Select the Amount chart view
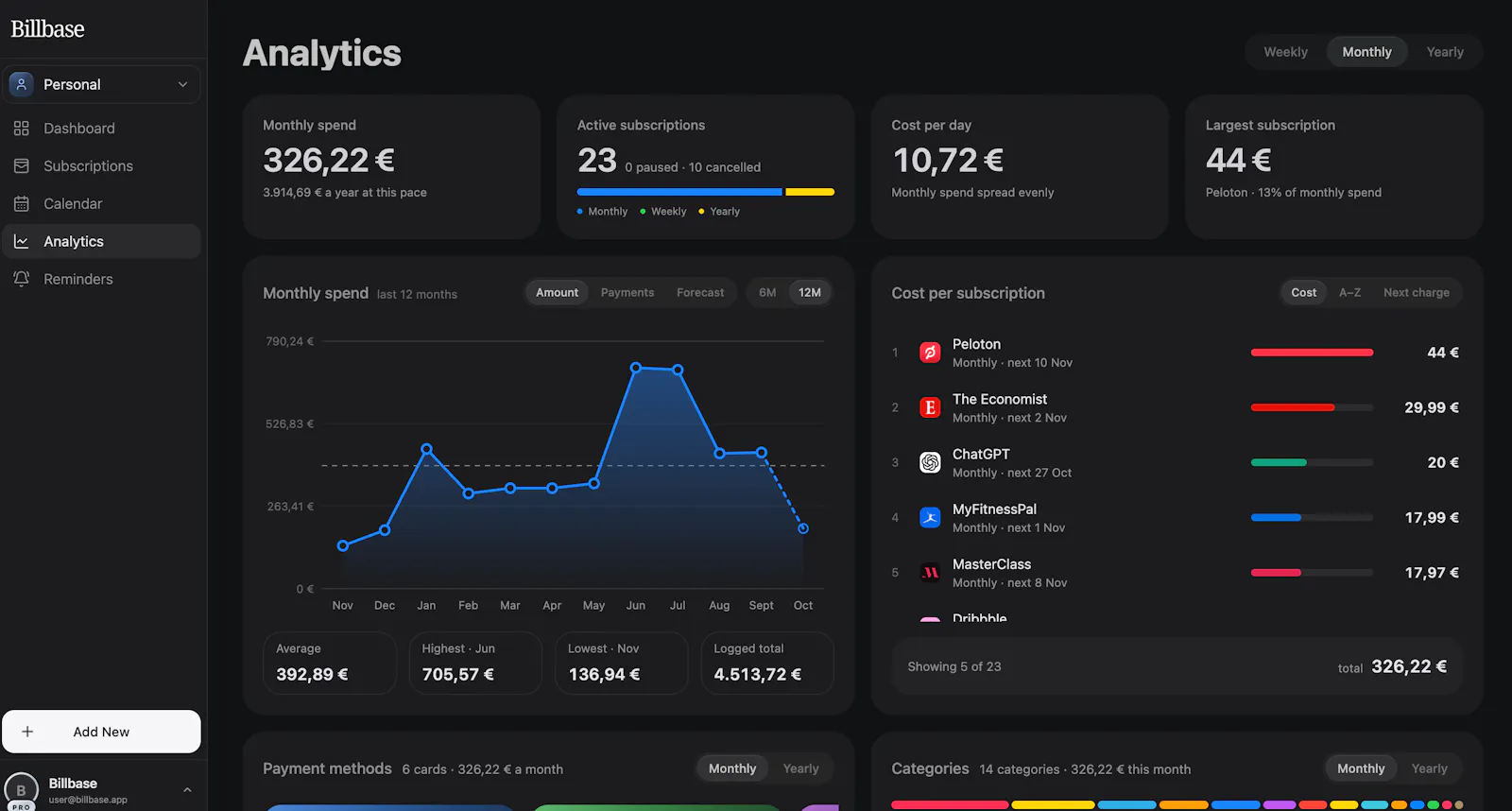 tap(557, 293)
